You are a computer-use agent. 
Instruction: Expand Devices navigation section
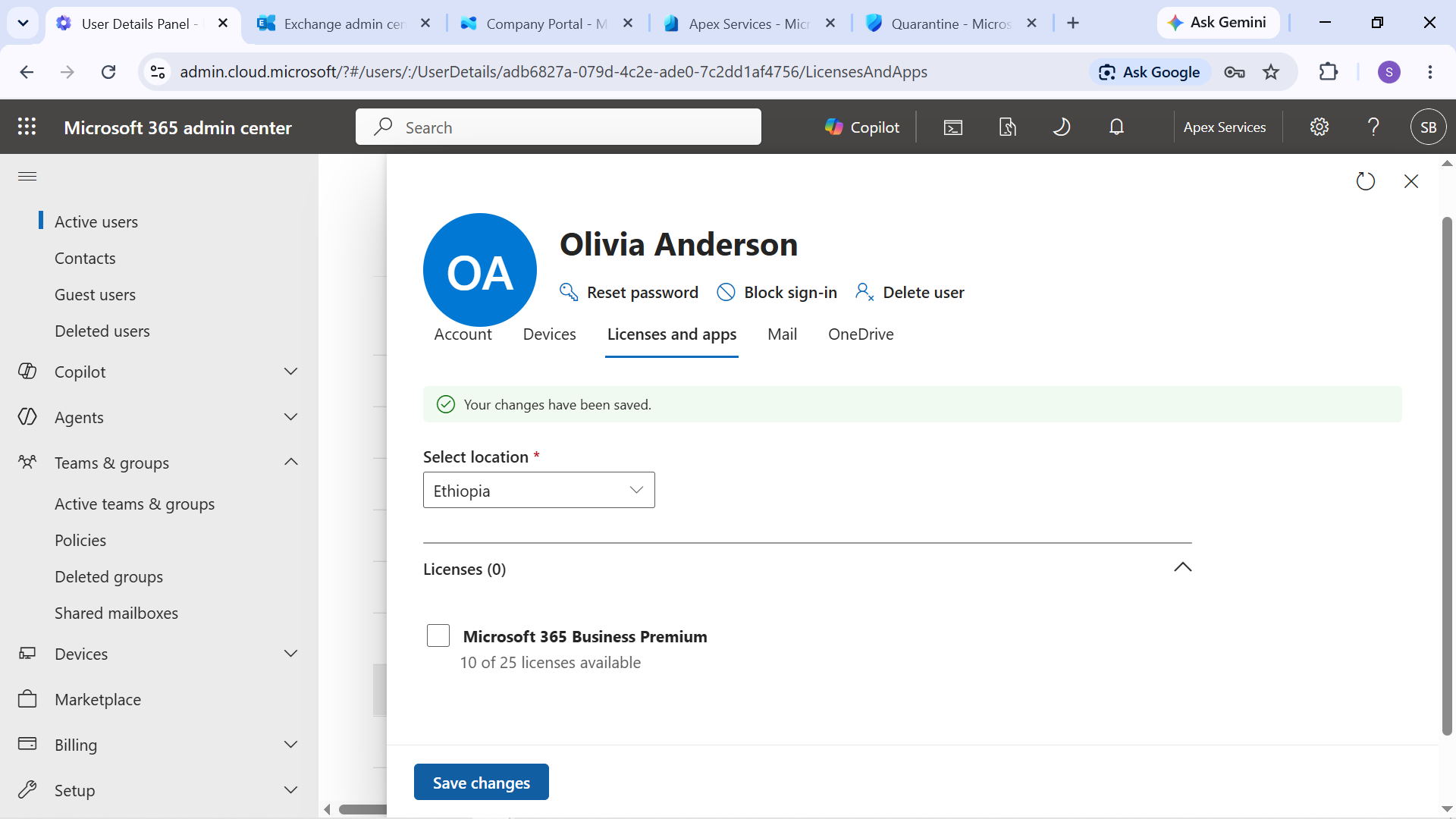click(x=290, y=654)
